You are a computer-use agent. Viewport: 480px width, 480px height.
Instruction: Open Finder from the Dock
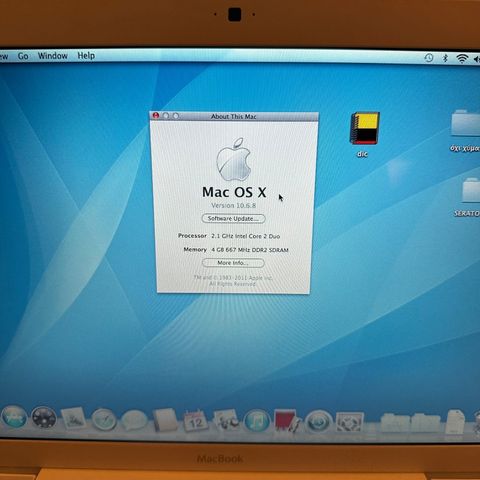[x=14, y=417]
